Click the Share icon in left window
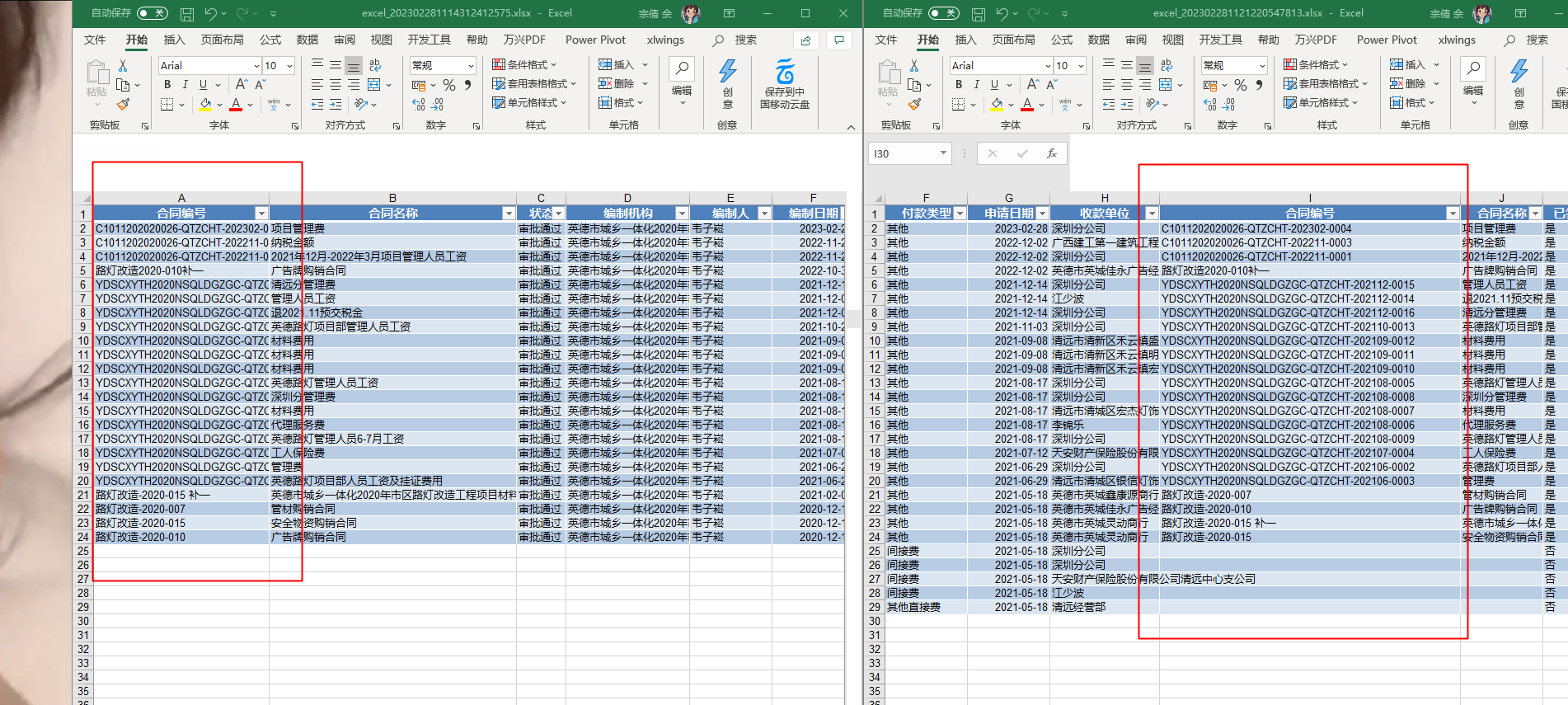Image resolution: width=1568 pixels, height=705 pixels. point(805,40)
